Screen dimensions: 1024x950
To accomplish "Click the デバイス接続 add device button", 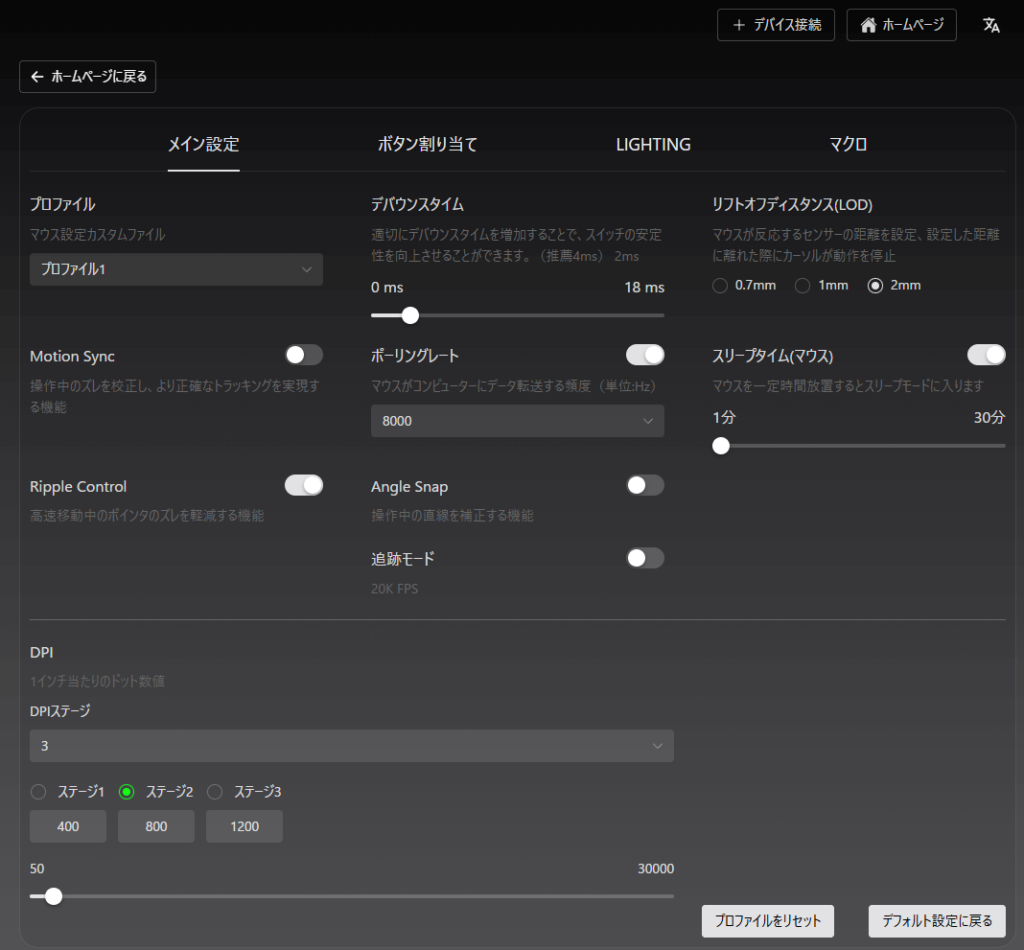I will pyautogui.click(x=776, y=26).
